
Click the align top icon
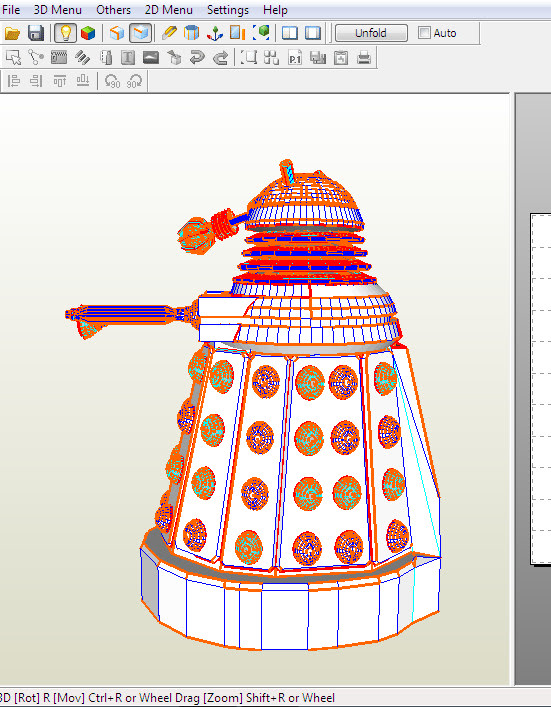tap(60, 81)
